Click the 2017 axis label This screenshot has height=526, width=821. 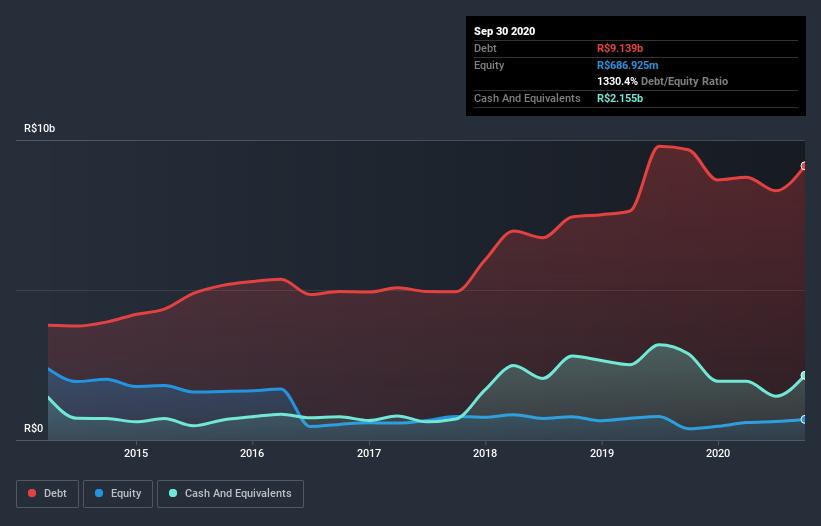[369, 453]
